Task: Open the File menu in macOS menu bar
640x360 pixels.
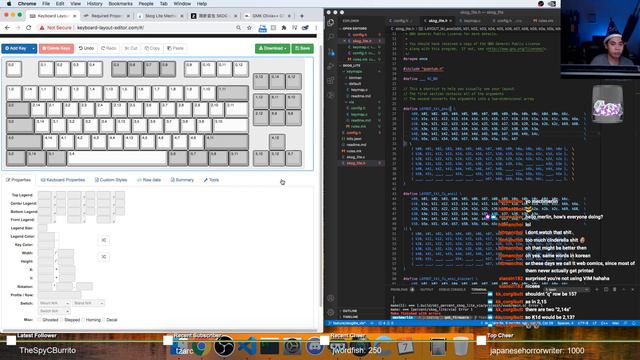Action: pos(46,4)
